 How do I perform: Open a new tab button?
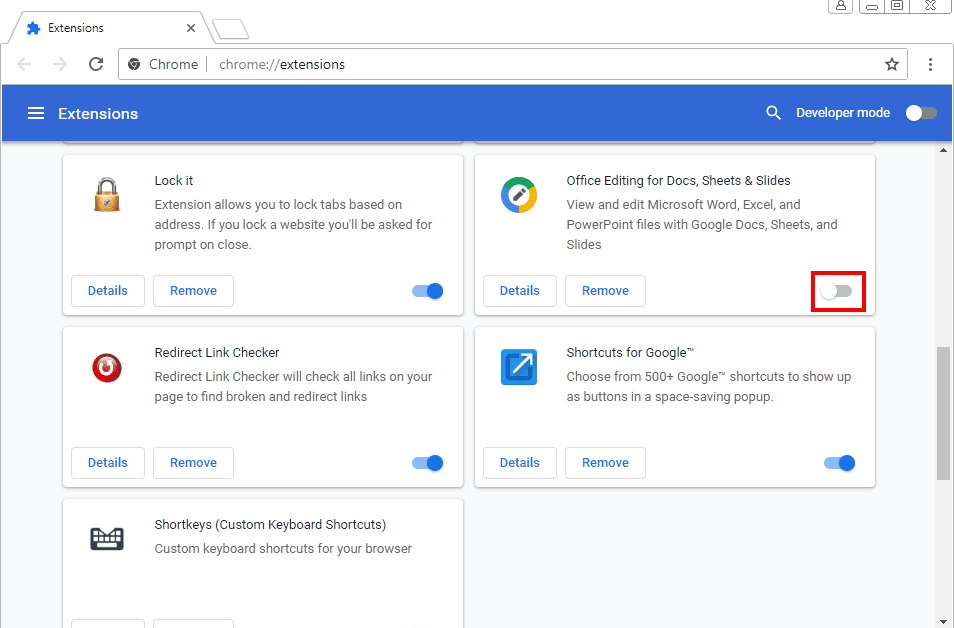(x=230, y=29)
